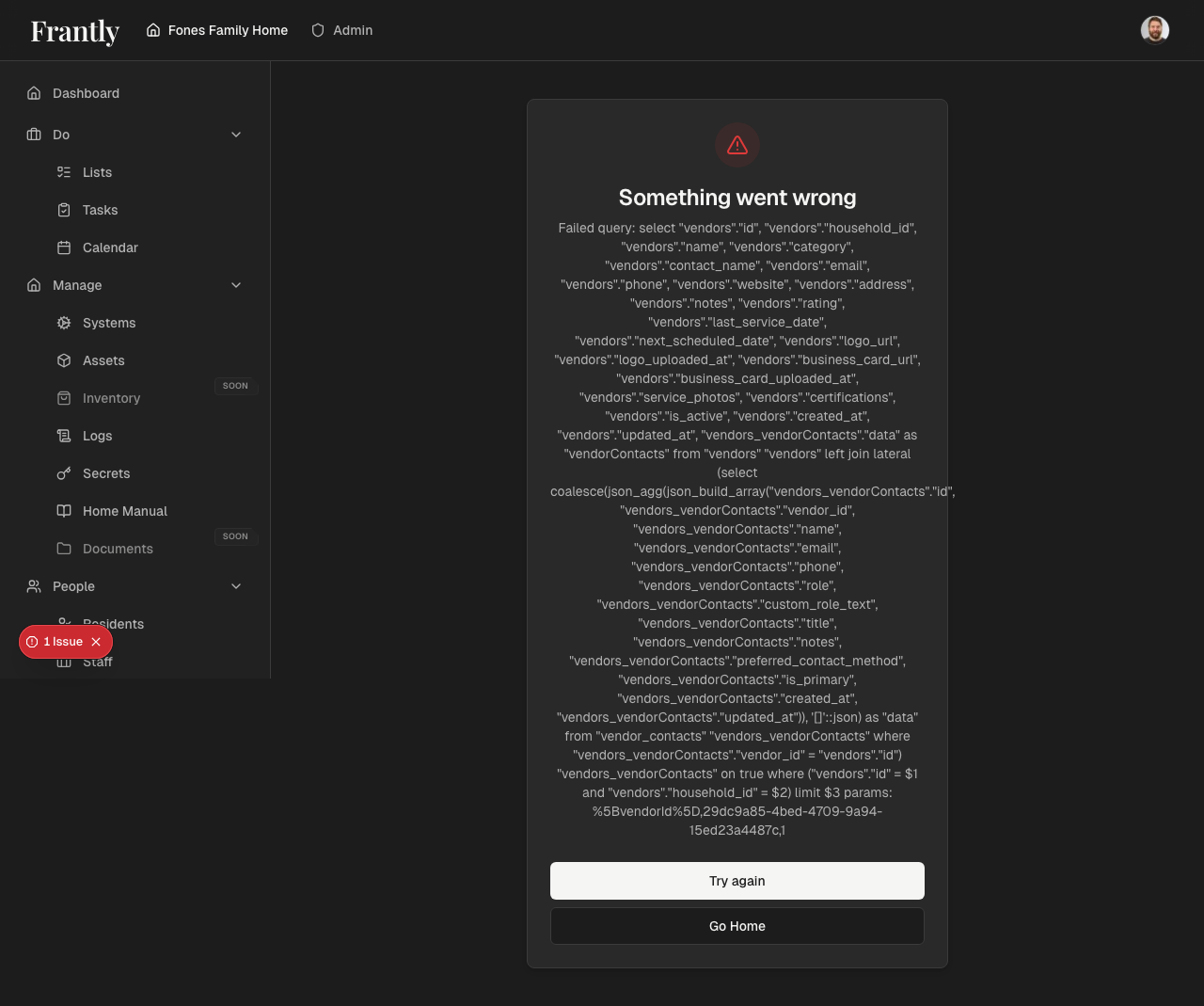Click the Try again button
Image resolution: width=1204 pixels, height=1006 pixels.
[737, 881]
